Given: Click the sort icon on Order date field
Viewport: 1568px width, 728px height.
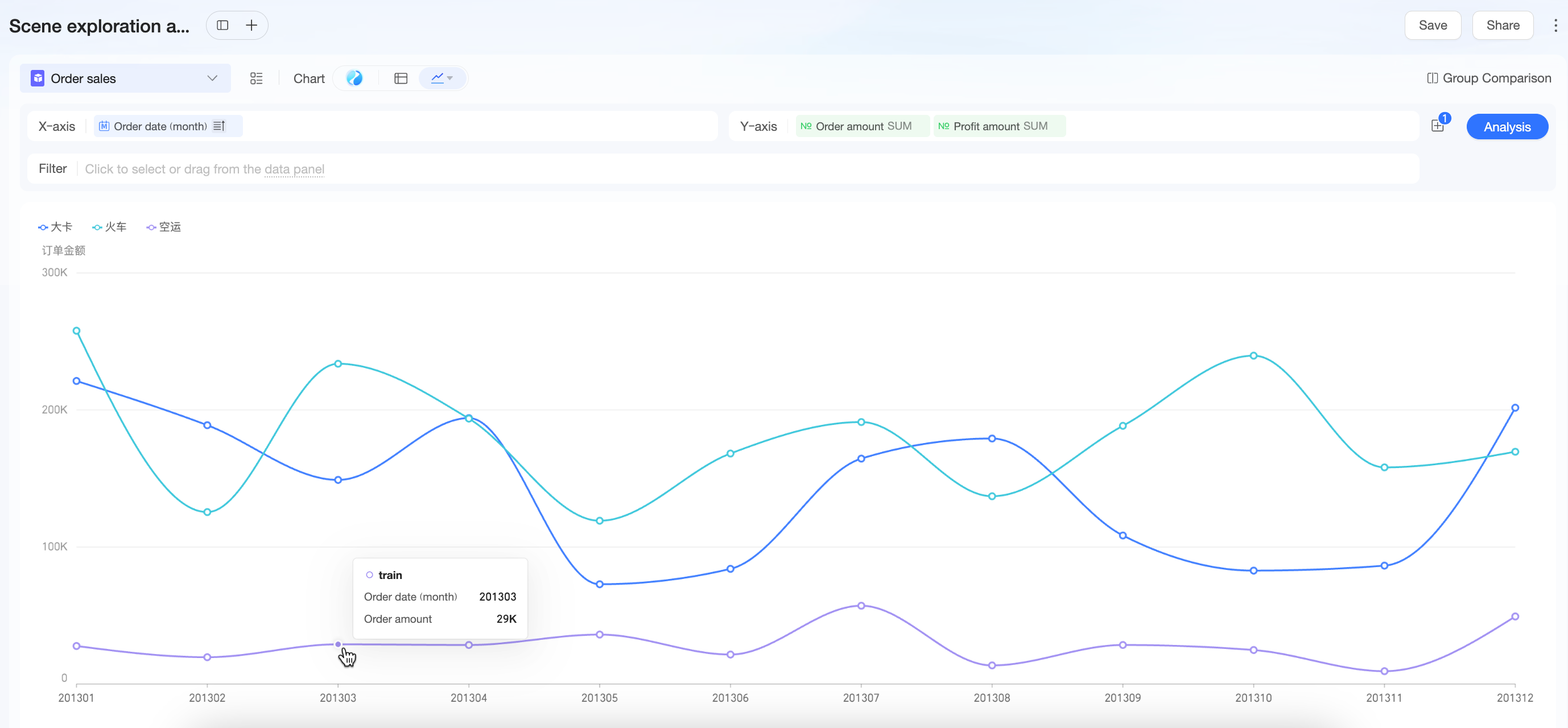Looking at the screenshot, I should click(x=219, y=126).
